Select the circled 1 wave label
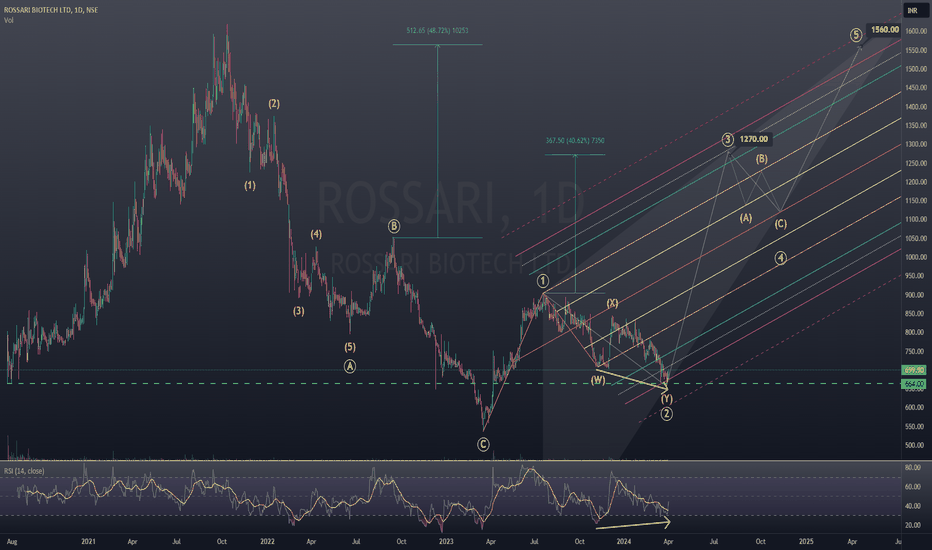Screen dimensions: 932x550 [543, 281]
